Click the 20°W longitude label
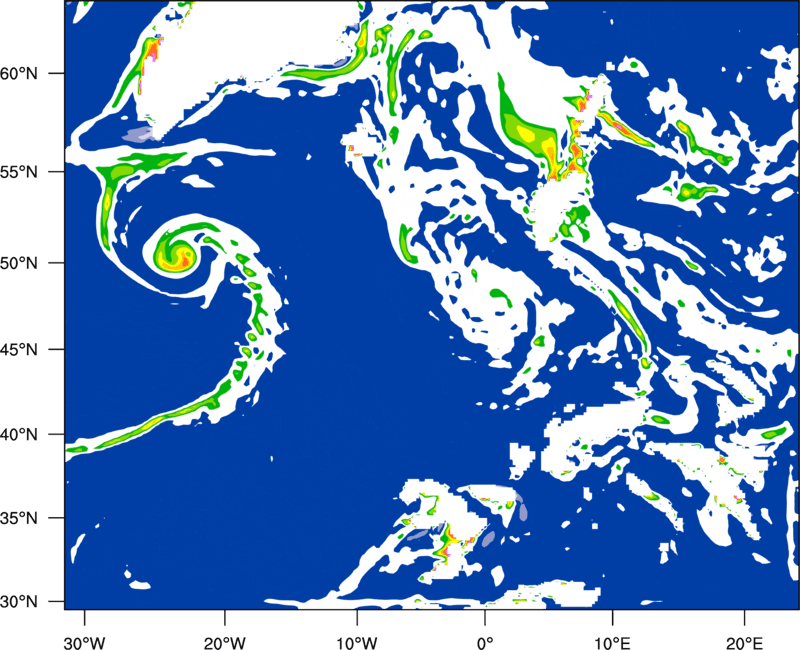This screenshot has width=800, height=650. pyautogui.click(x=224, y=643)
